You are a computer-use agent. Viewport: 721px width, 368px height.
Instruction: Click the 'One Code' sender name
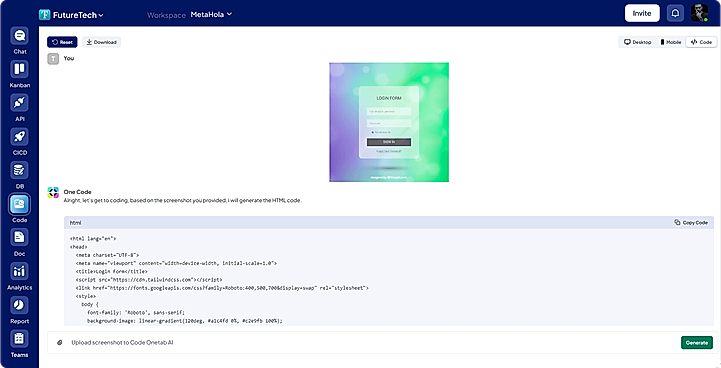tap(77, 192)
